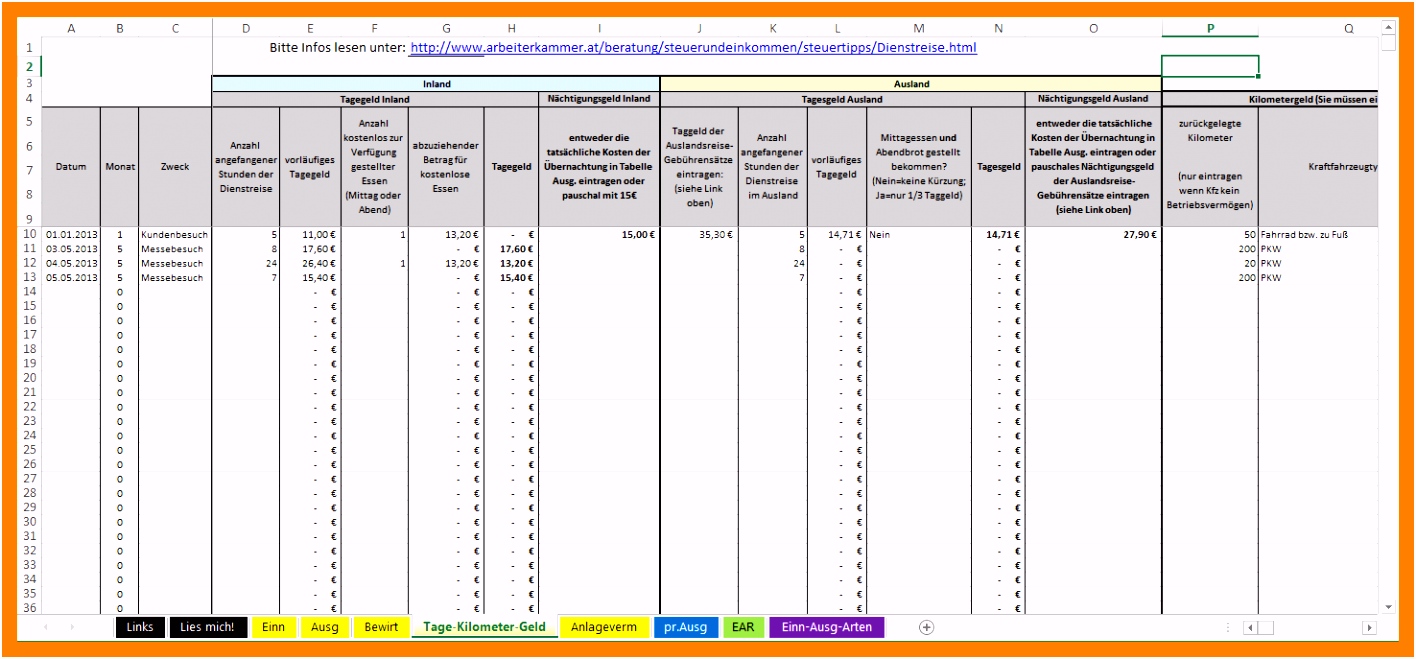Add a new sheet with plus icon
The width and height of the screenshot is (1416, 659).
926,627
